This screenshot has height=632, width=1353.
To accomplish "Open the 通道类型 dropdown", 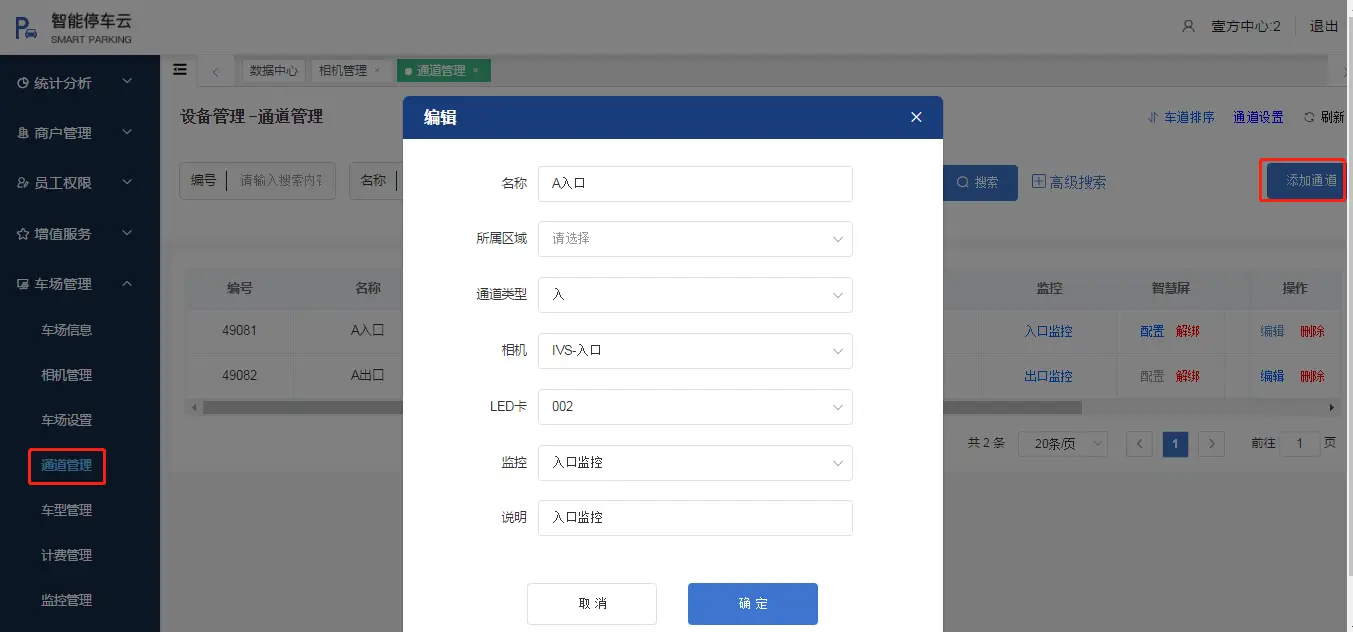I will (x=695, y=295).
